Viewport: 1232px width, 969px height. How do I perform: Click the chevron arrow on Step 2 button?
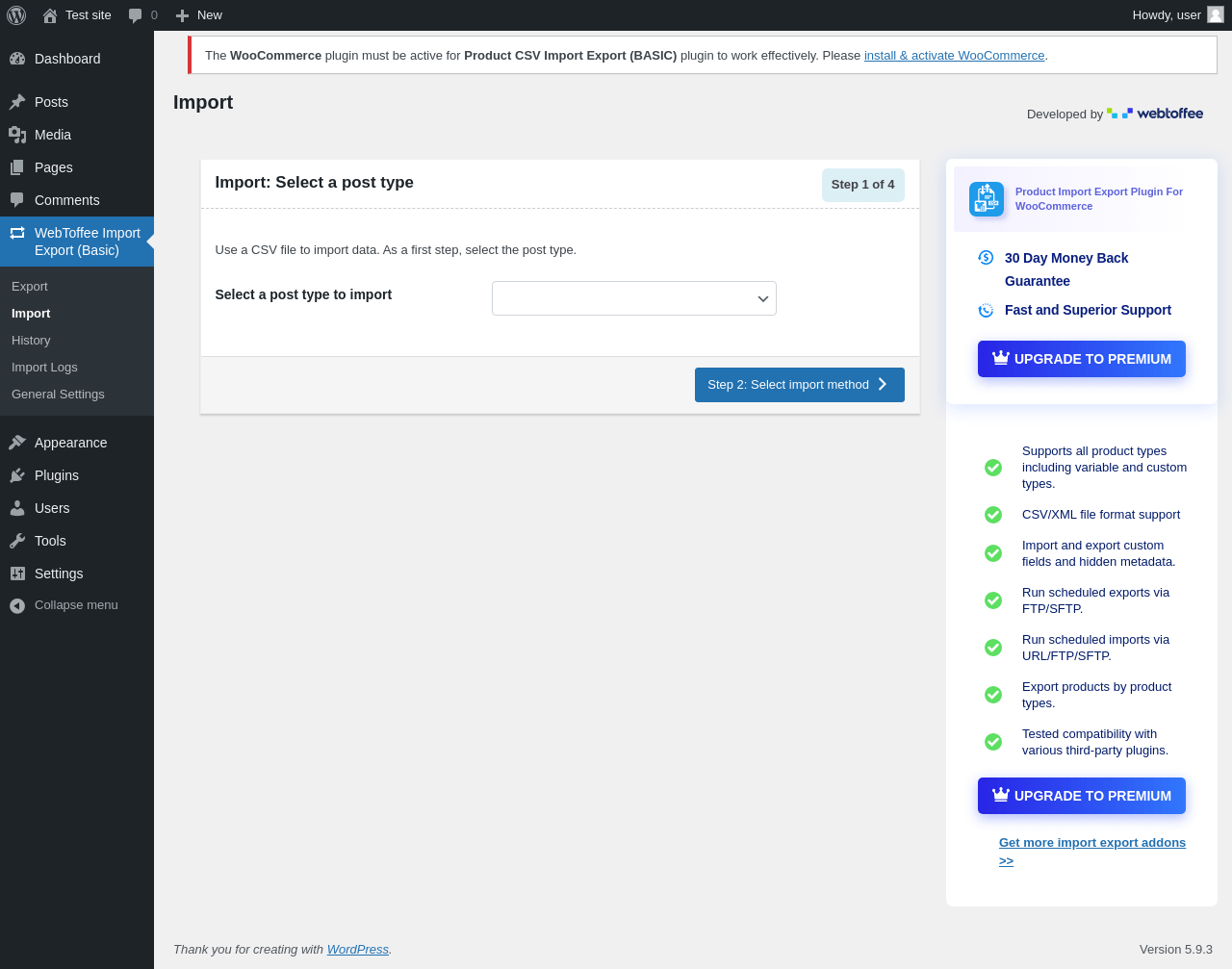tap(883, 384)
